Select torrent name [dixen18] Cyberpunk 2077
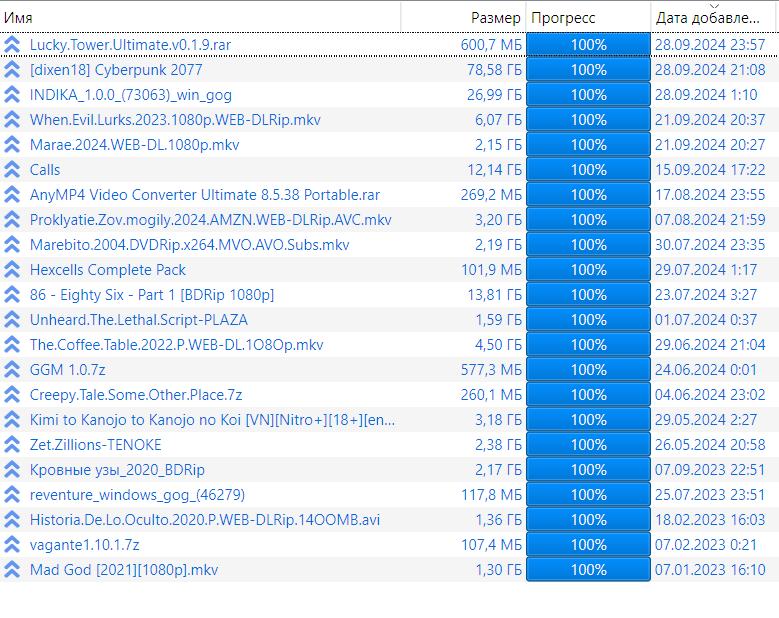The width and height of the screenshot is (779, 618). (x=116, y=70)
